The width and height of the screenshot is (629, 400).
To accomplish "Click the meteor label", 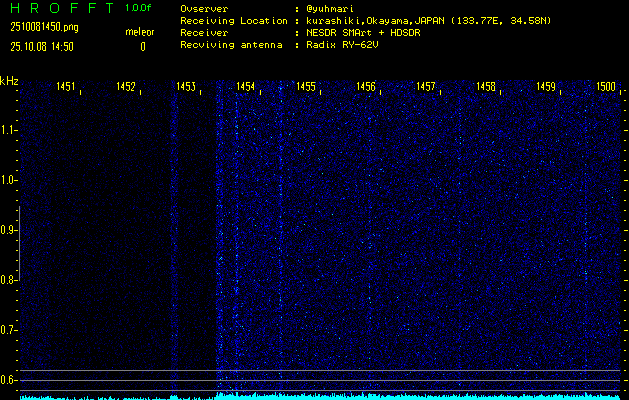I will coord(140,32).
